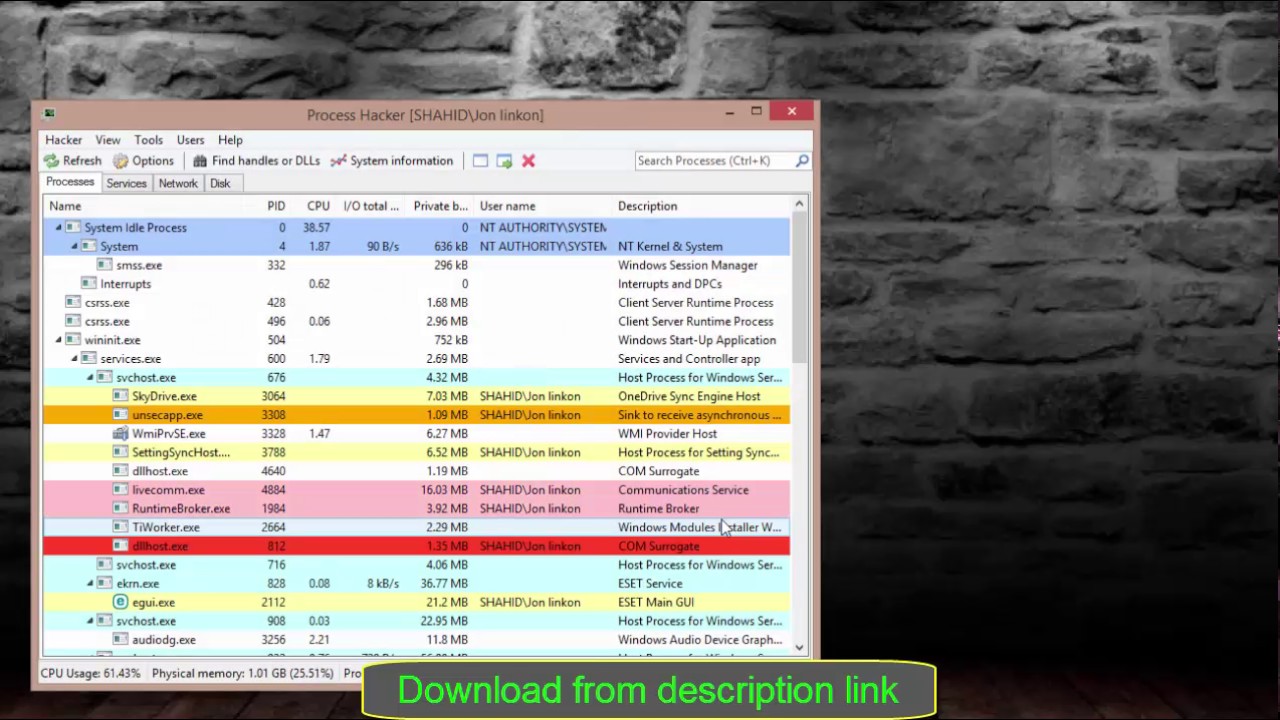This screenshot has height=720, width=1280.
Task: Click the 'WMI Provider Host' description
Action: click(667, 434)
